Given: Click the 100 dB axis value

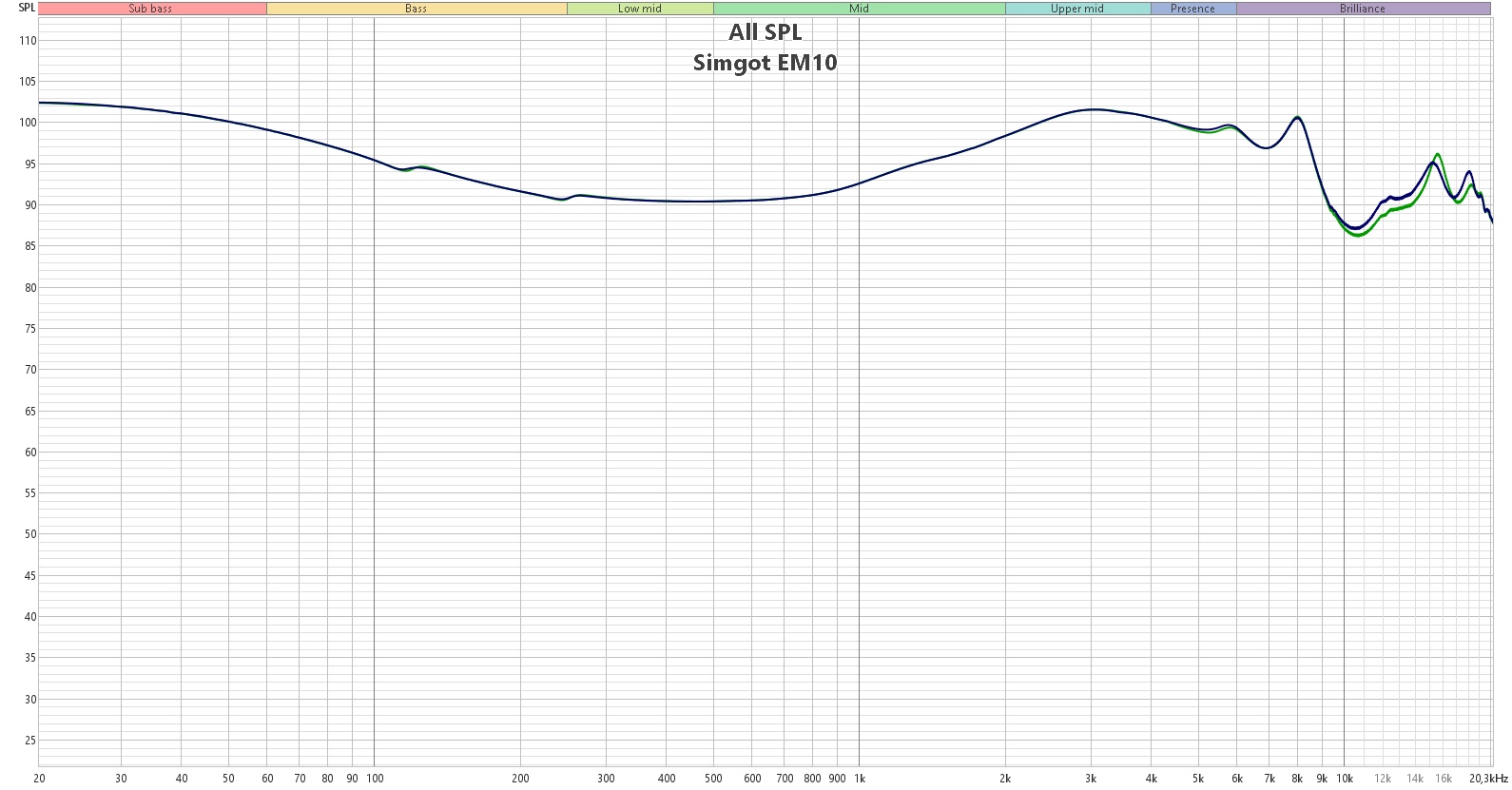Looking at the screenshot, I should point(28,123).
